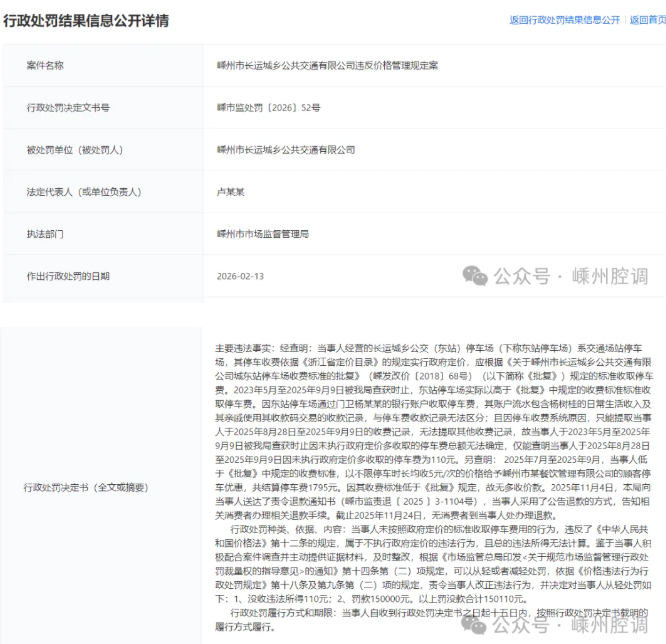Open the 返回首页 link
This screenshot has height=644, width=666.
[647, 19]
